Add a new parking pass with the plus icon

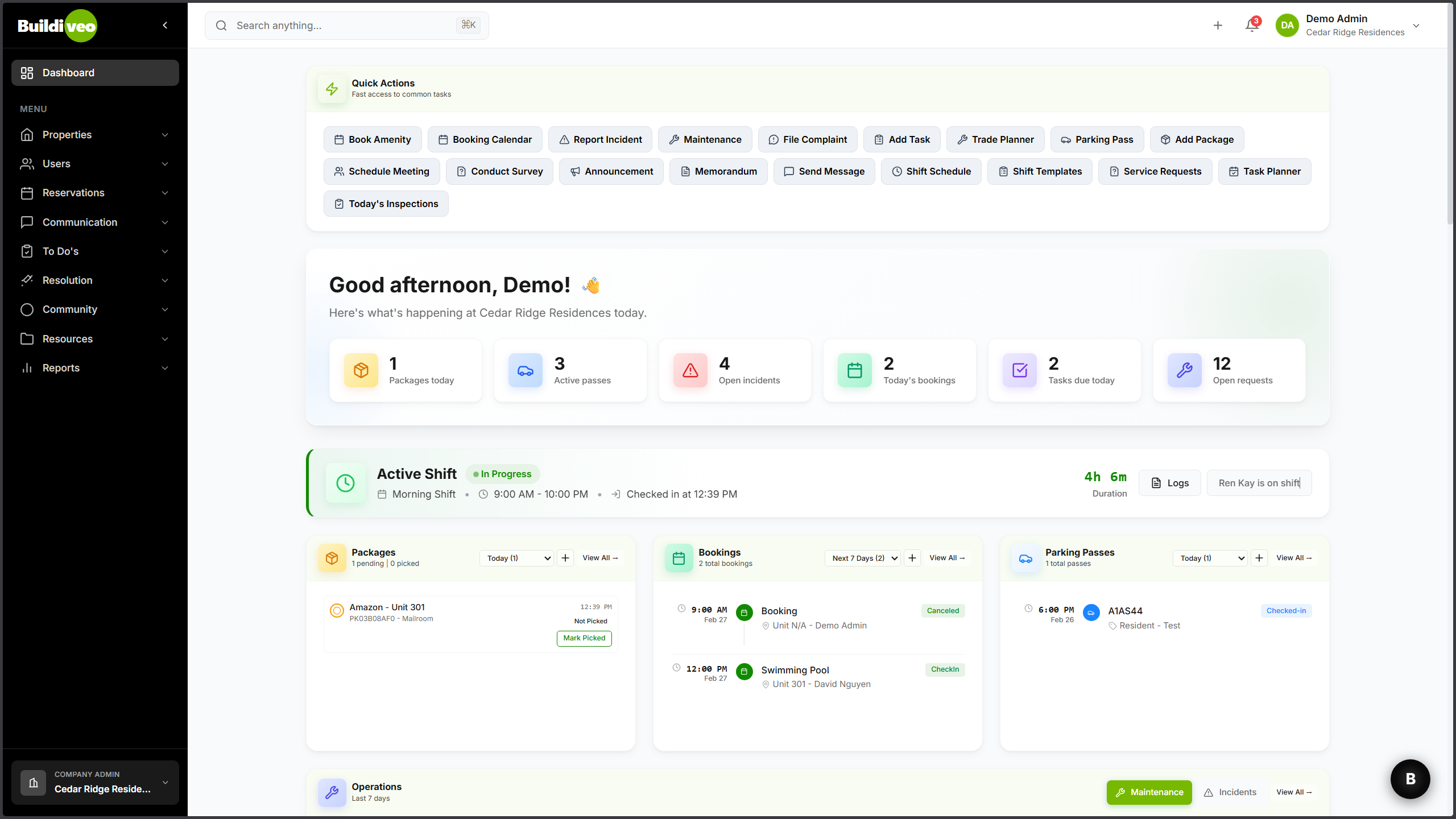point(1259,558)
